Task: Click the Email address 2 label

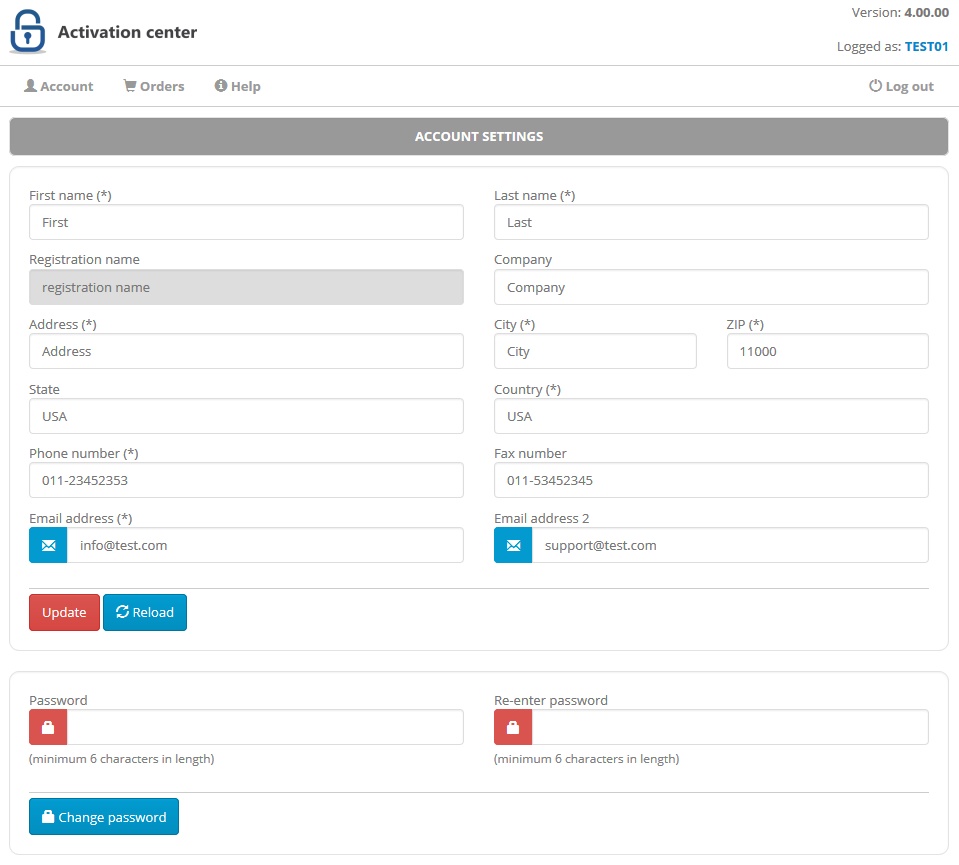Action: click(x=541, y=518)
